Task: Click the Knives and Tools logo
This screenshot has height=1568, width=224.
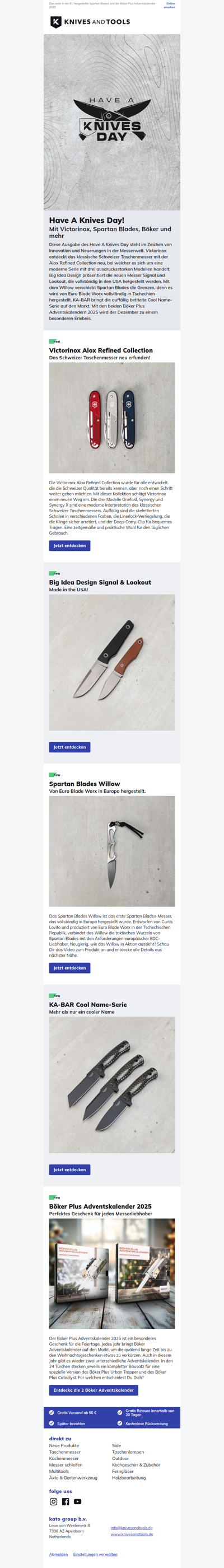Action: coord(90,22)
